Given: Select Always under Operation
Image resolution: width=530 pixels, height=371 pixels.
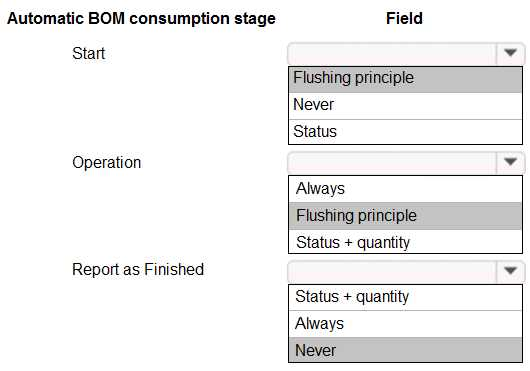Looking at the screenshot, I should [x=405, y=189].
